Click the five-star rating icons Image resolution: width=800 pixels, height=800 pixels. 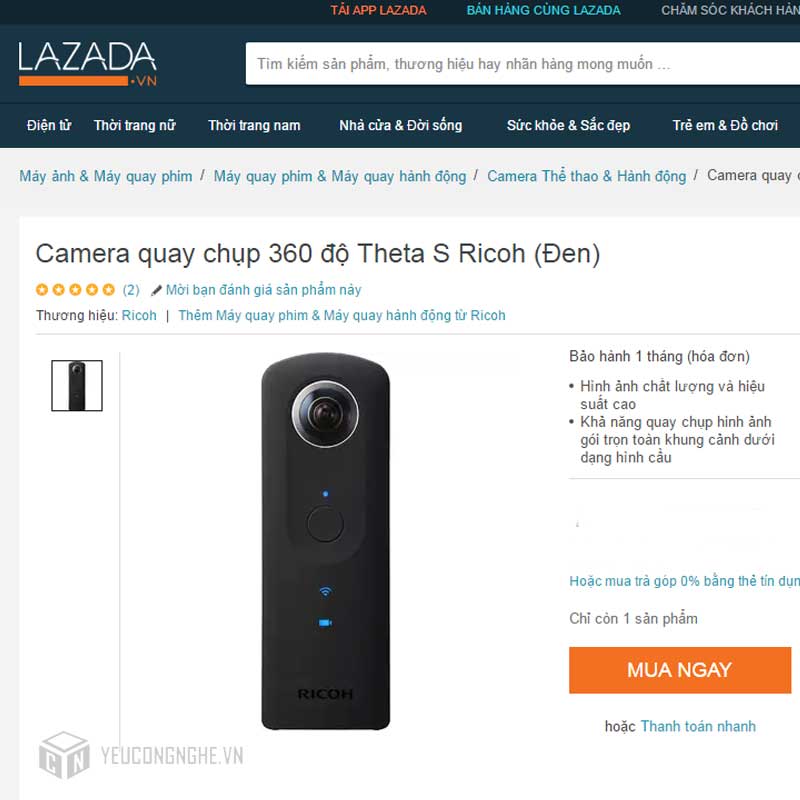(x=76, y=290)
